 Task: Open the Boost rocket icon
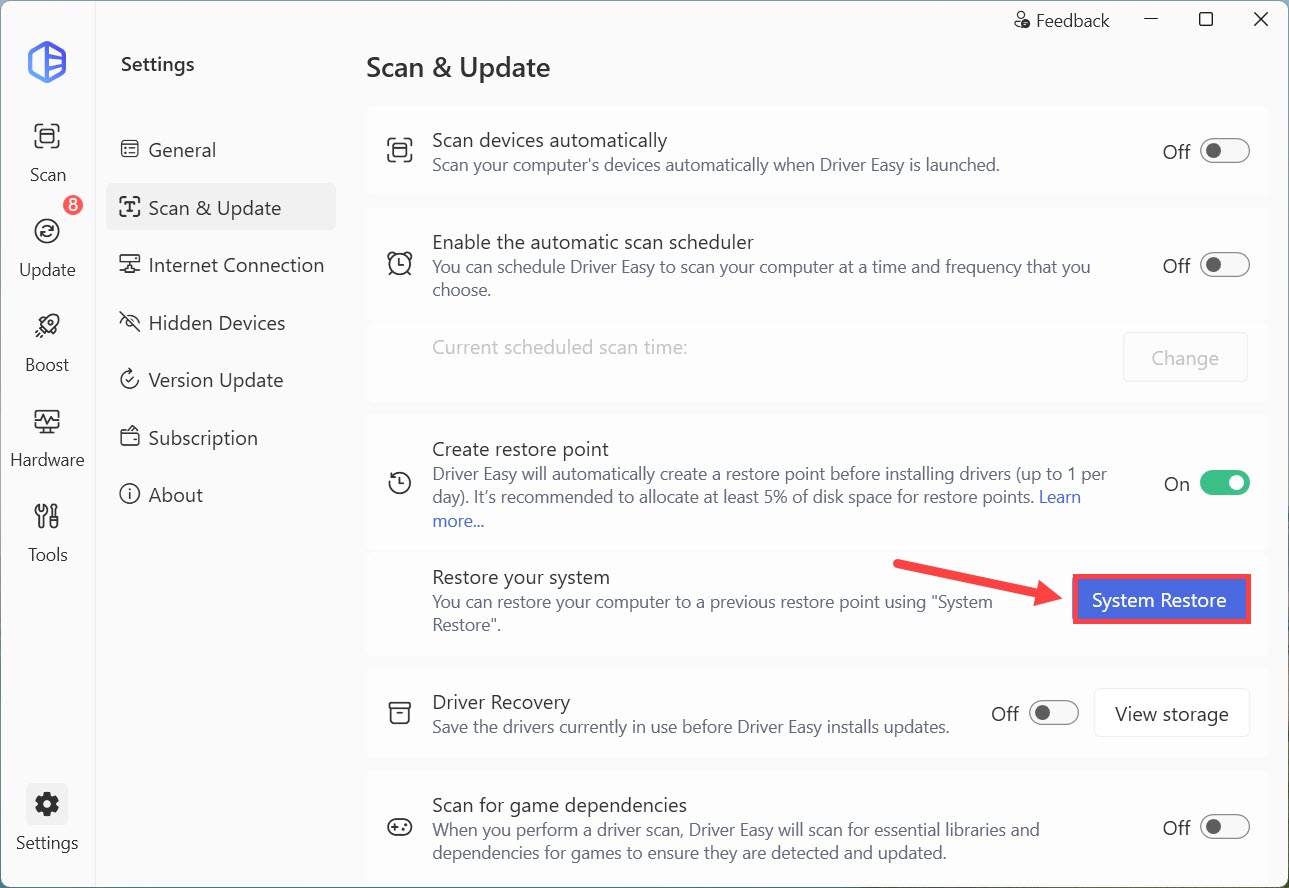pyautogui.click(x=47, y=326)
